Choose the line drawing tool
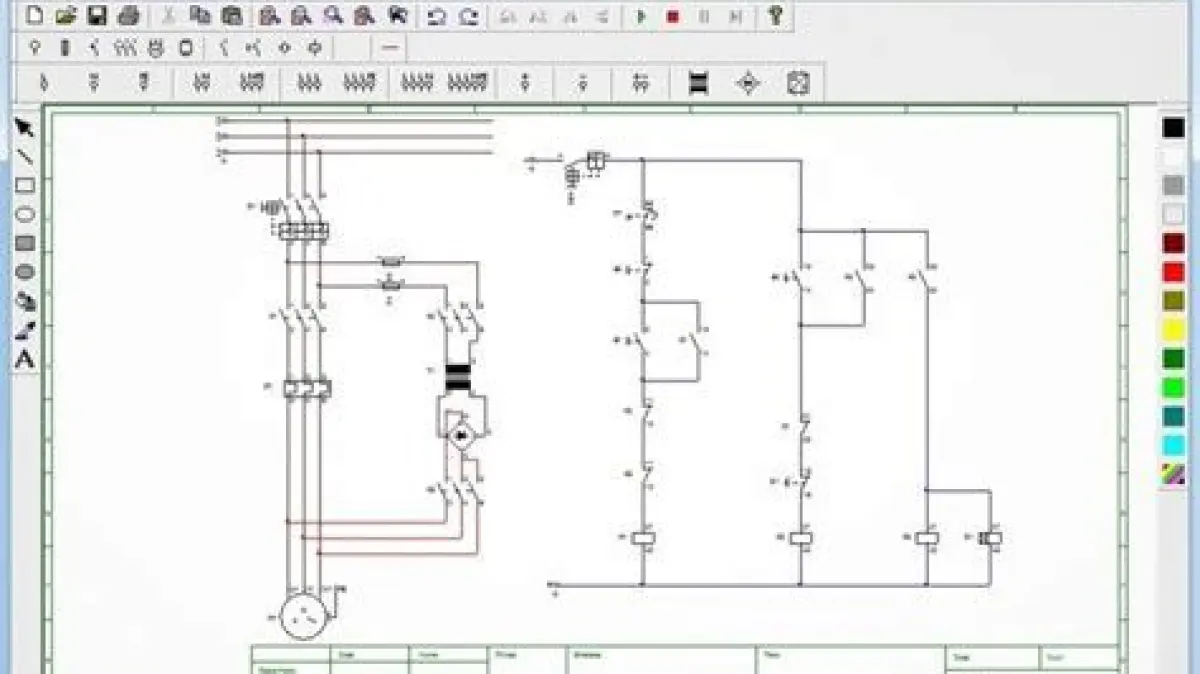 point(25,157)
